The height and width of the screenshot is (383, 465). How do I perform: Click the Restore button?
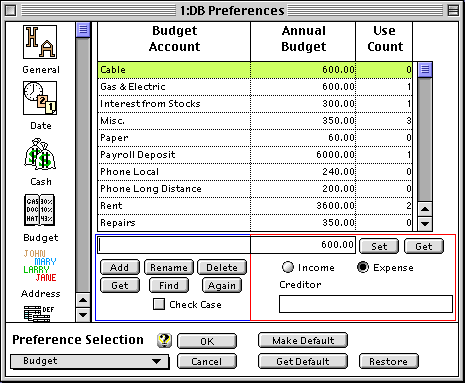click(x=388, y=361)
